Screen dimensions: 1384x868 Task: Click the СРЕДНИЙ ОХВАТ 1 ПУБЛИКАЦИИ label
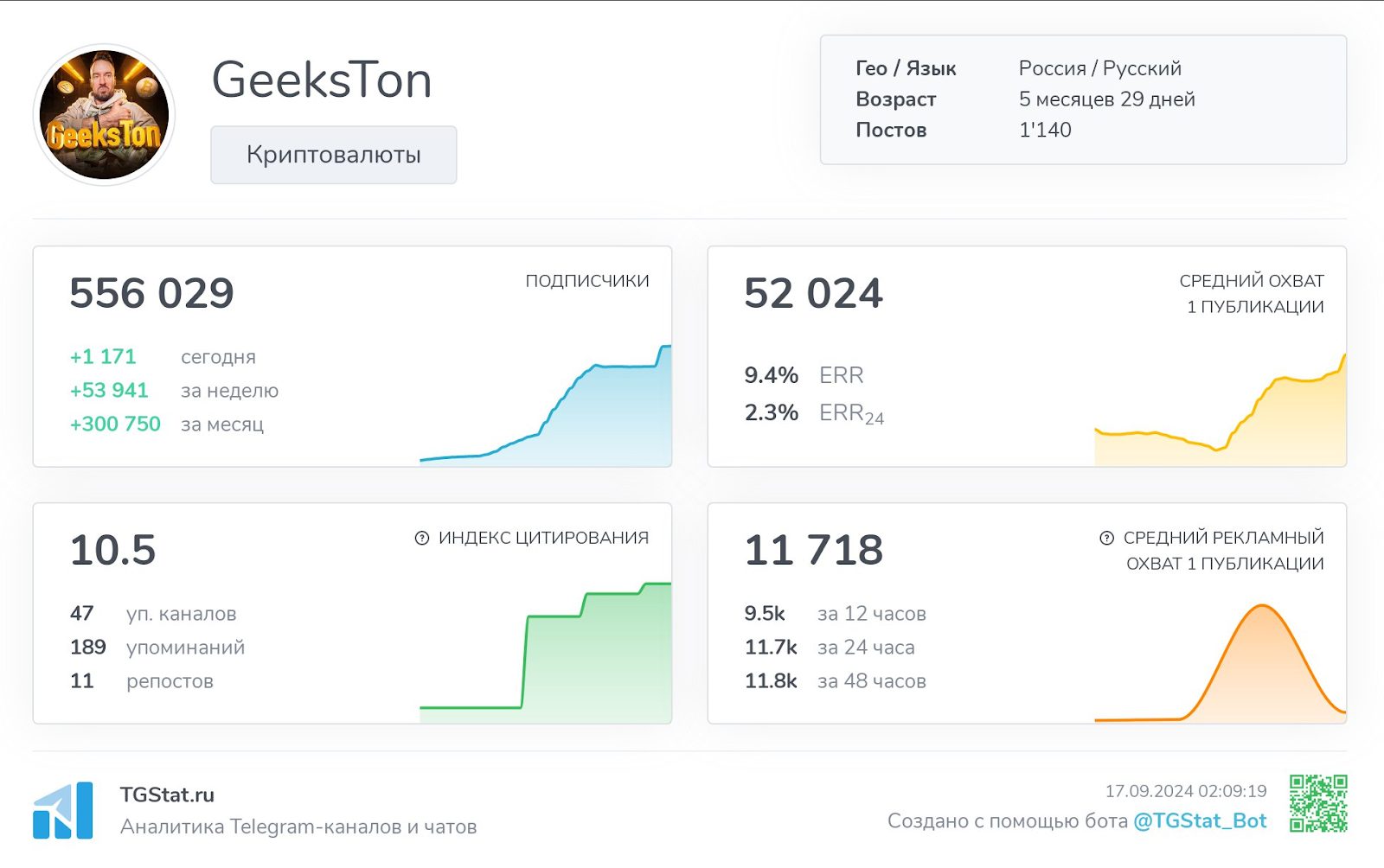click(1252, 294)
